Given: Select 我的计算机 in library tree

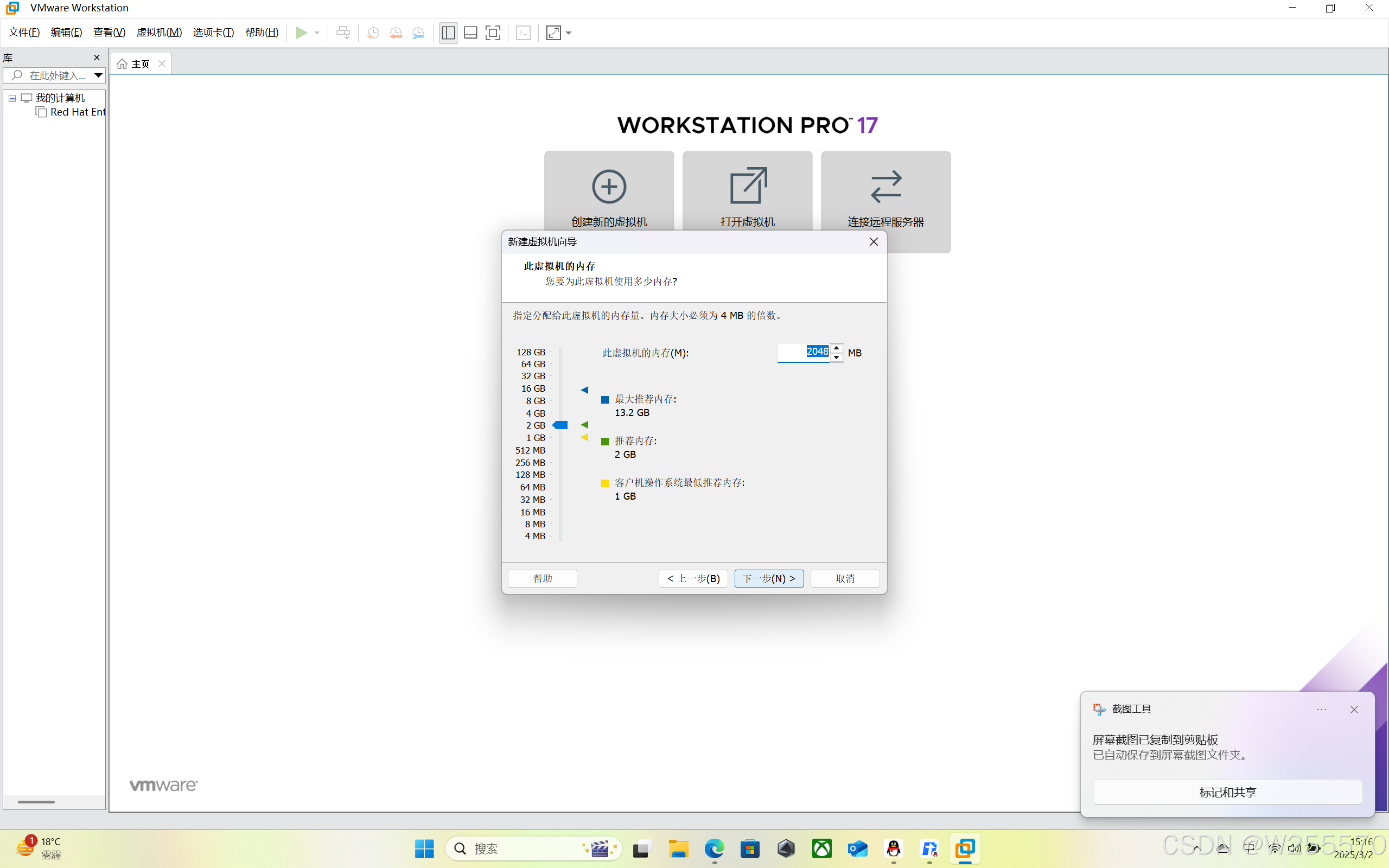Looking at the screenshot, I should click(60, 98).
